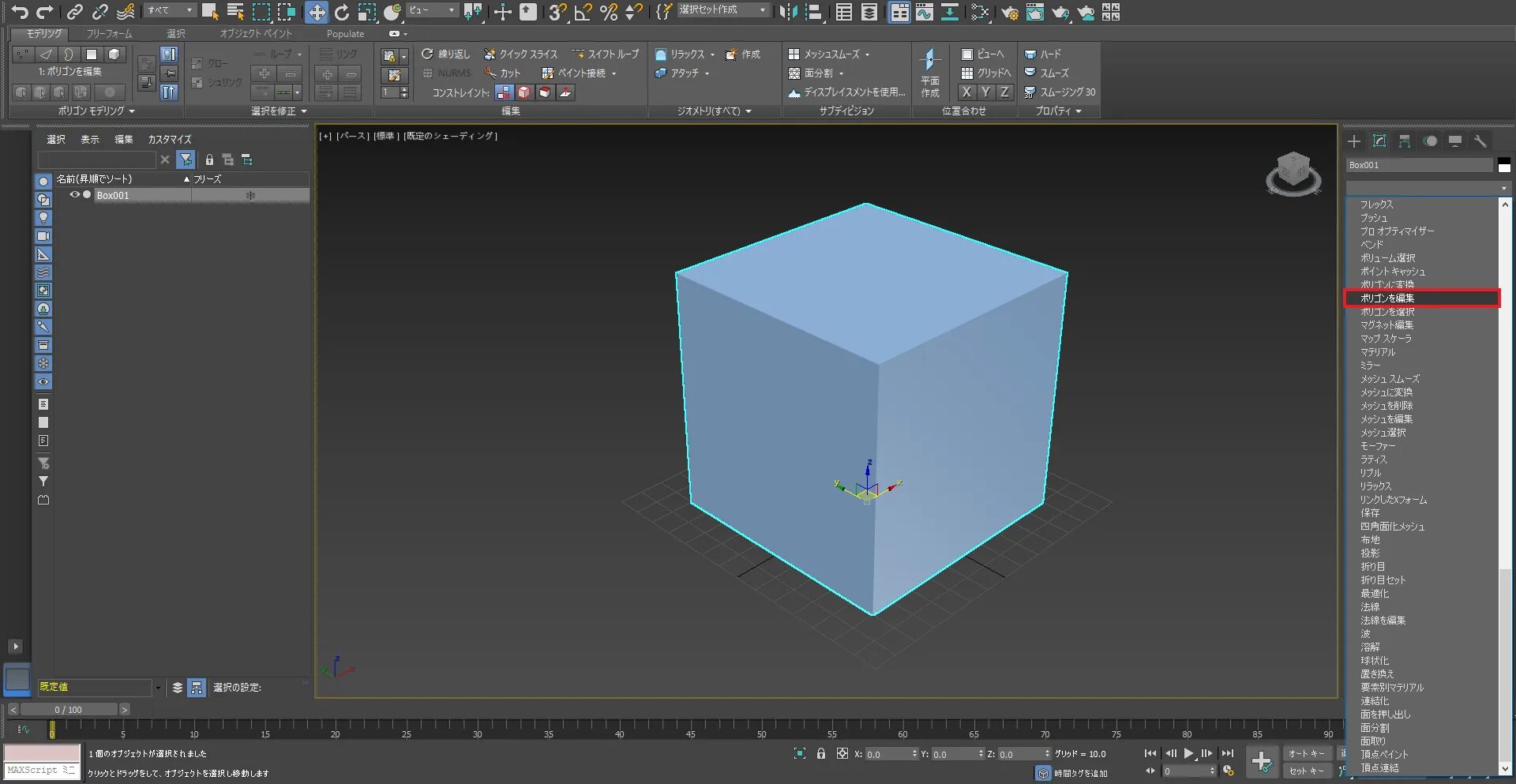Click the time slider 0 / 100 handle

point(68,710)
